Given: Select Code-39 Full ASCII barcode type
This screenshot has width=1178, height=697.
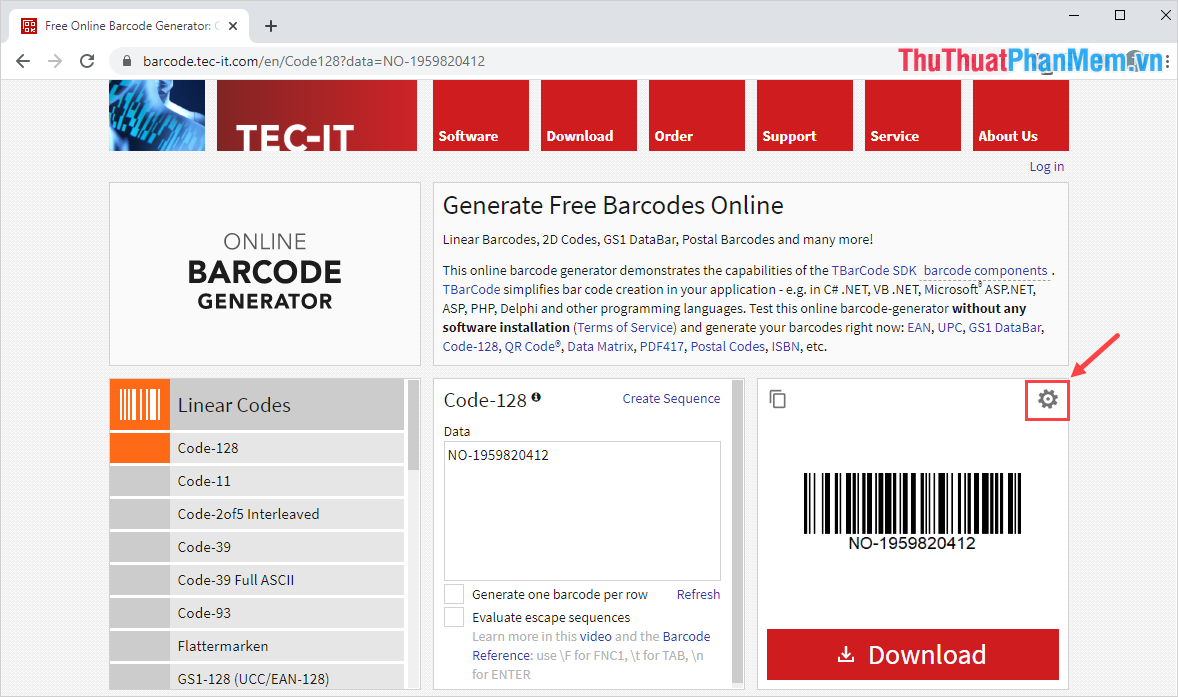Looking at the screenshot, I should pos(236,580).
